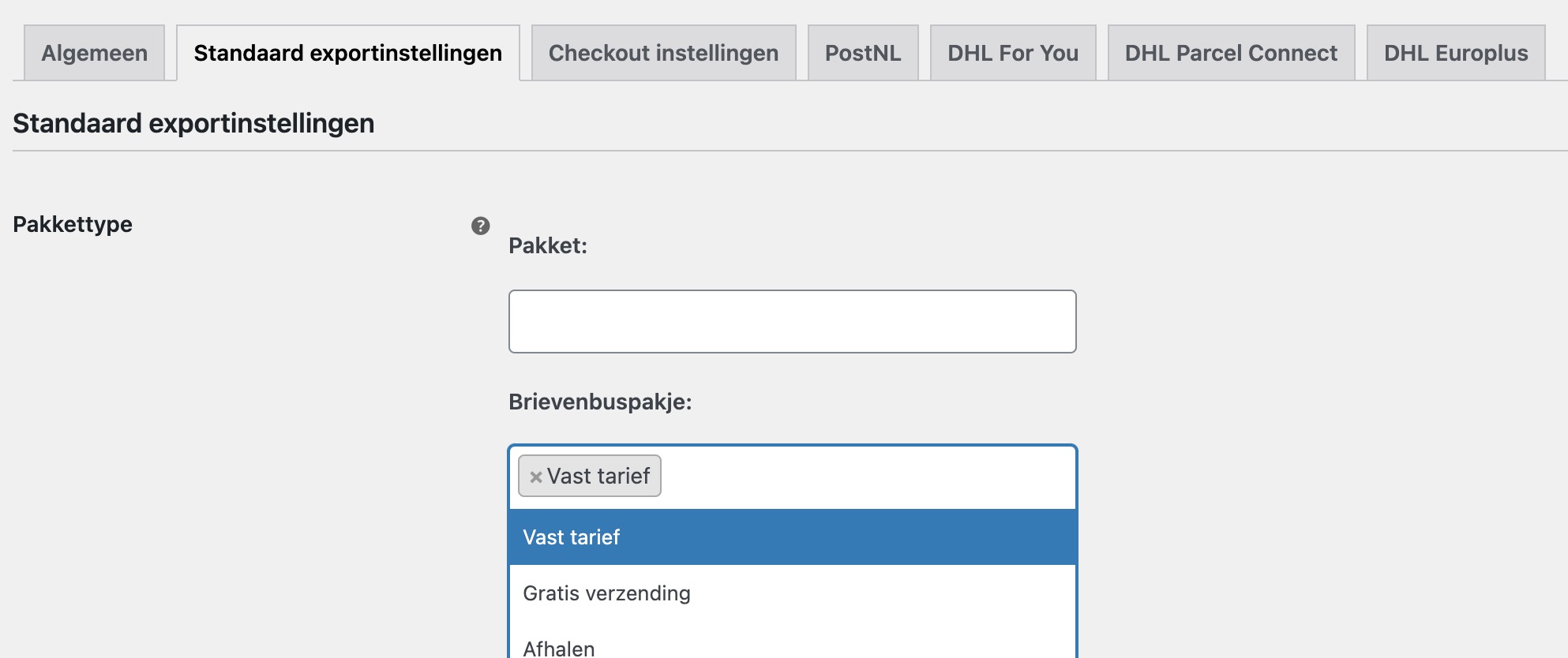The height and width of the screenshot is (658, 1568).
Task: Open the PostNL settings tab
Action: tap(863, 52)
